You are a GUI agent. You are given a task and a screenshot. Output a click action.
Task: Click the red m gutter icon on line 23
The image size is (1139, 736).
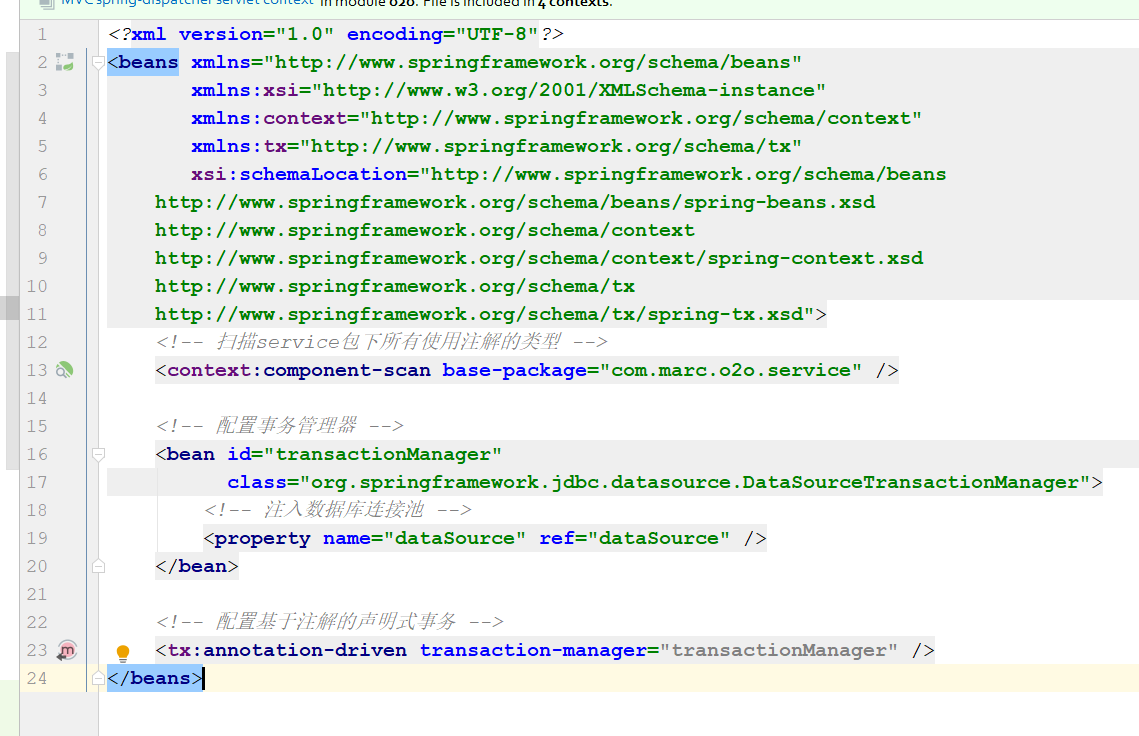[67, 650]
